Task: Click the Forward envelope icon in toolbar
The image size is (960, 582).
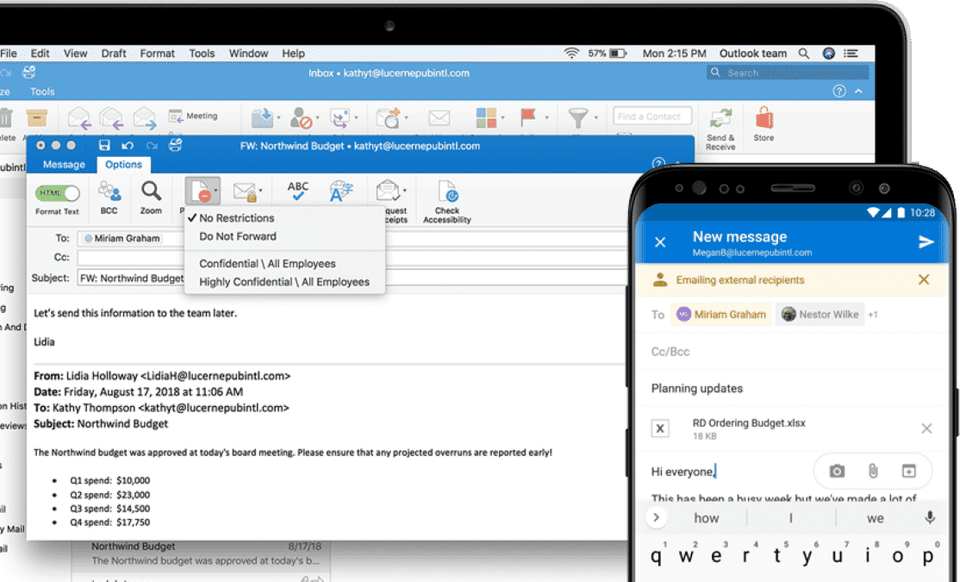Action: coord(144,118)
